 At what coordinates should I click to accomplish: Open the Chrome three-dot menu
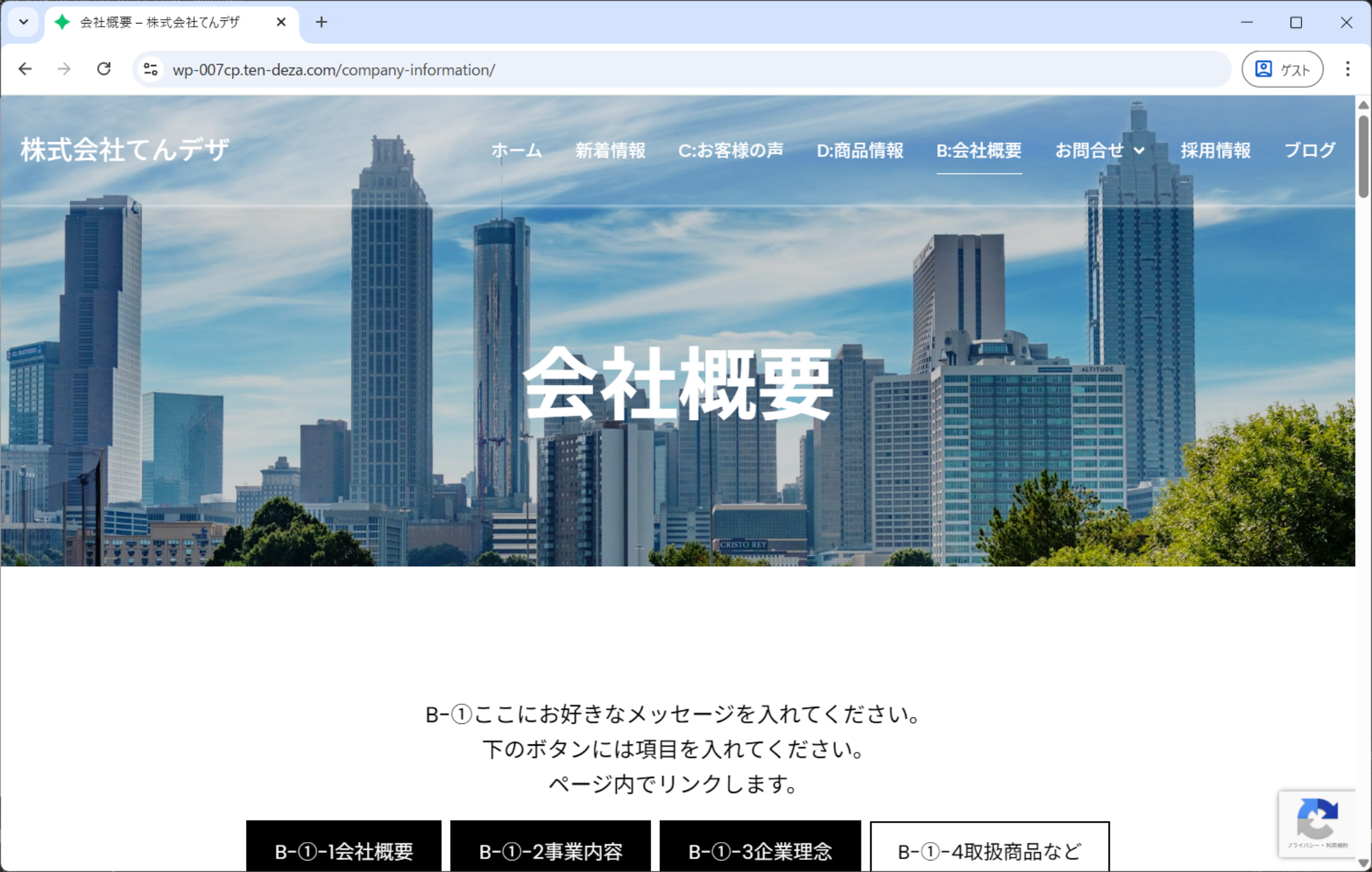pos(1347,69)
